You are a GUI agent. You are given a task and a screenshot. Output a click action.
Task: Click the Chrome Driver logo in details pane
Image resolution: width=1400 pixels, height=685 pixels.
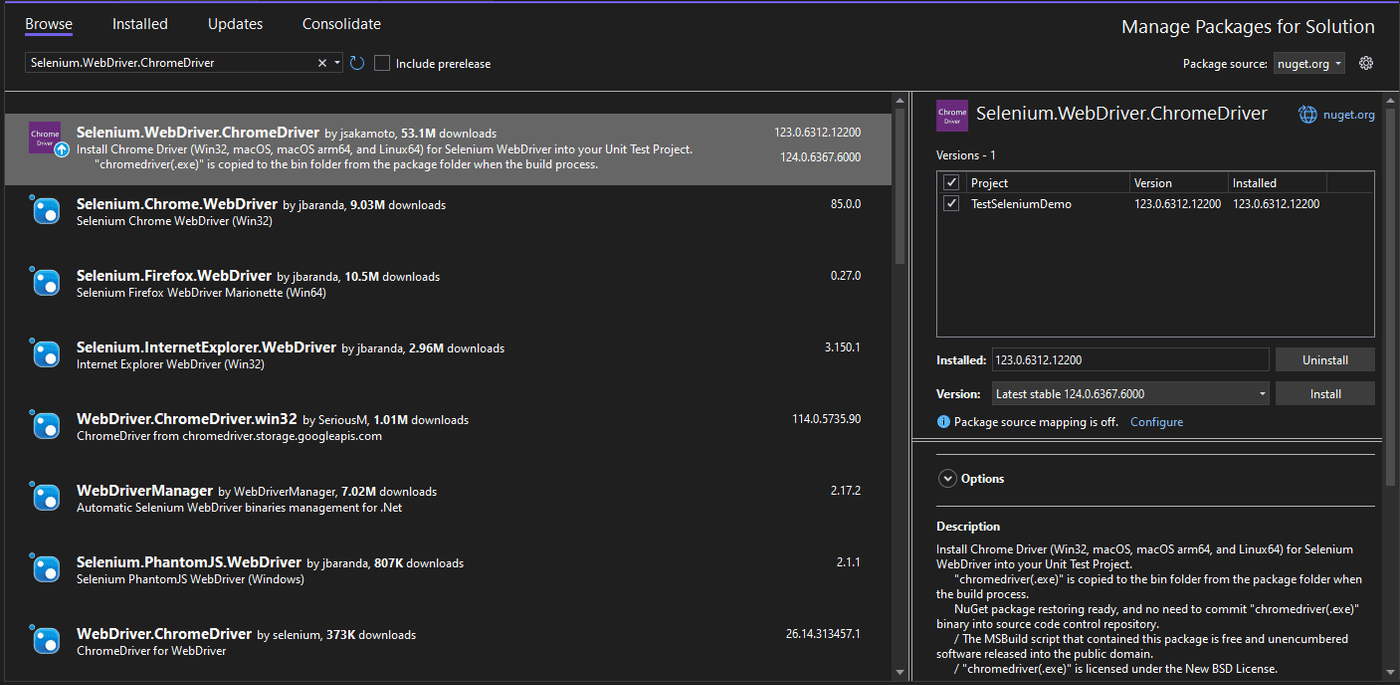[x=952, y=115]
